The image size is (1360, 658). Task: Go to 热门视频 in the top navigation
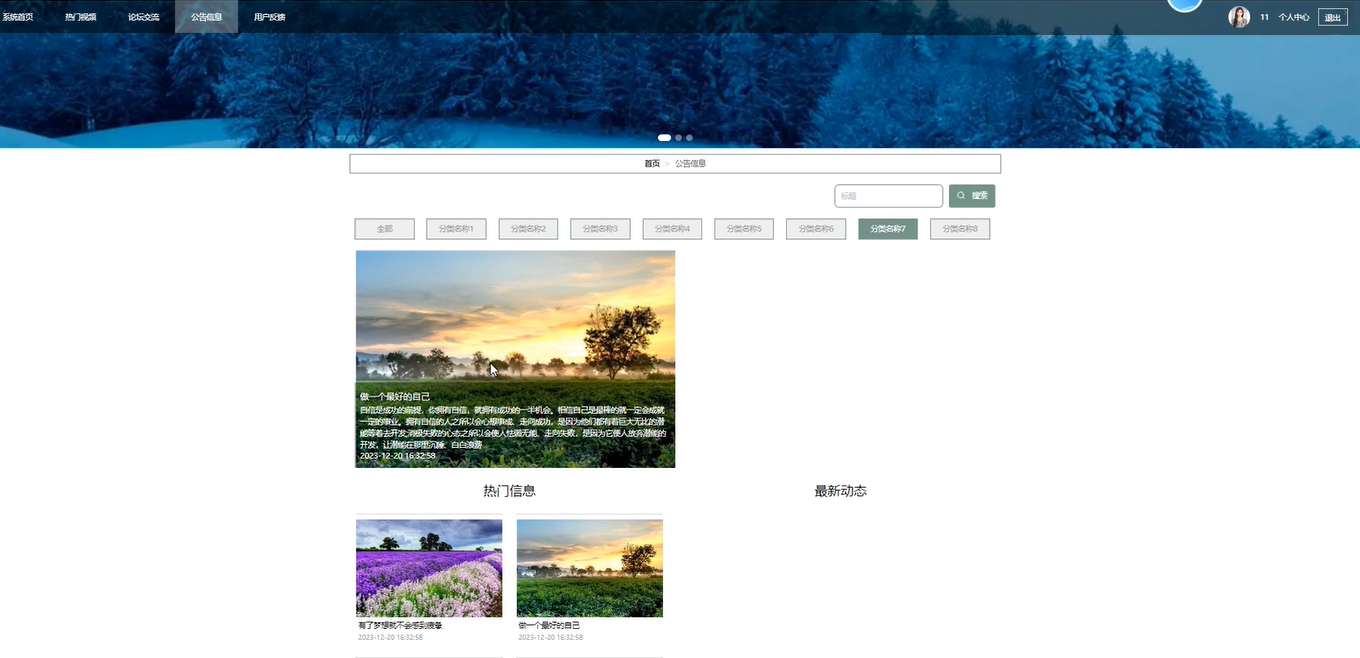81,17
